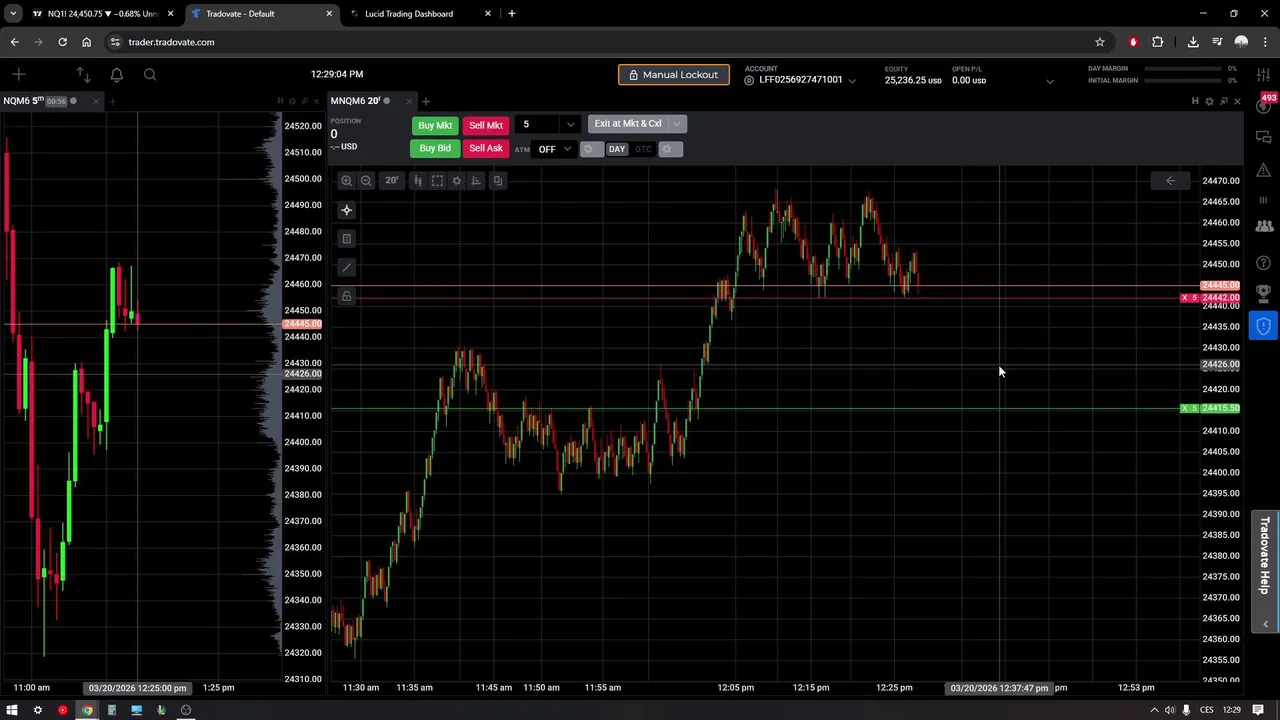Cancel the green 24415.50 order via X
Image resolution: width=1280 pixels, height=720 pixels.
1185,408
